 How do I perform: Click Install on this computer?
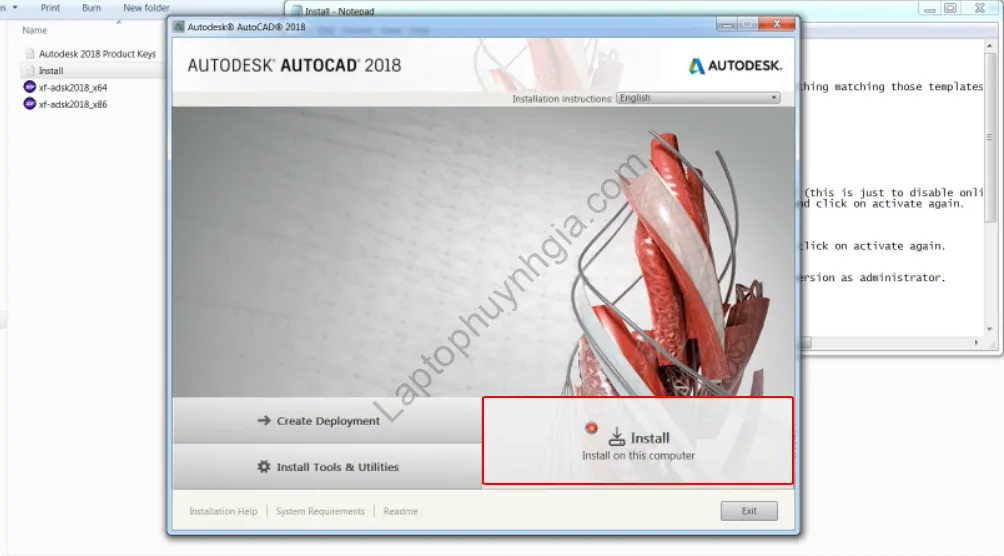point(638,441)
